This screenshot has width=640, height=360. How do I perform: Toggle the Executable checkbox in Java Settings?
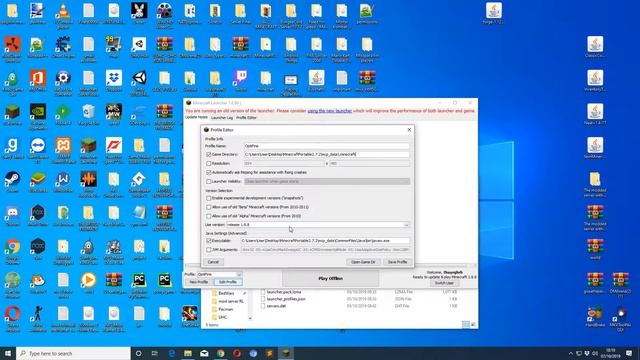click(209, 241)
